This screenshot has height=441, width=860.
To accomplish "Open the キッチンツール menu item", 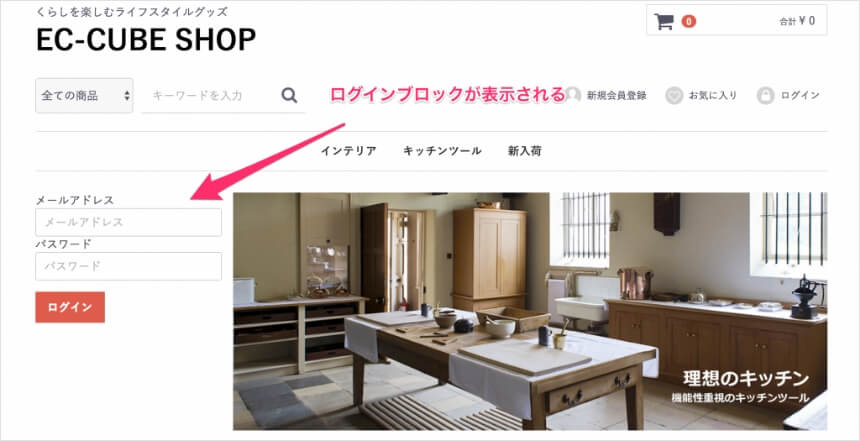I will pyautogui.click(x=442, y=151).
